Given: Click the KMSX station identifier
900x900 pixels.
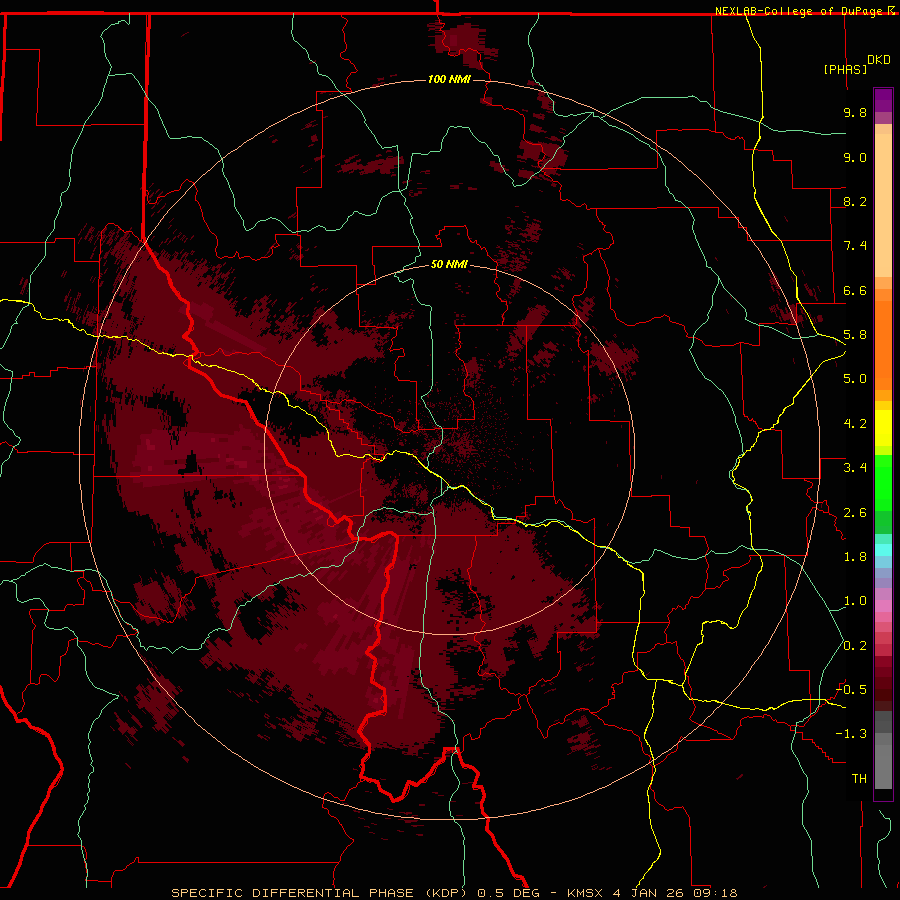Looking at the screenshot, I should tap(585, 893).
